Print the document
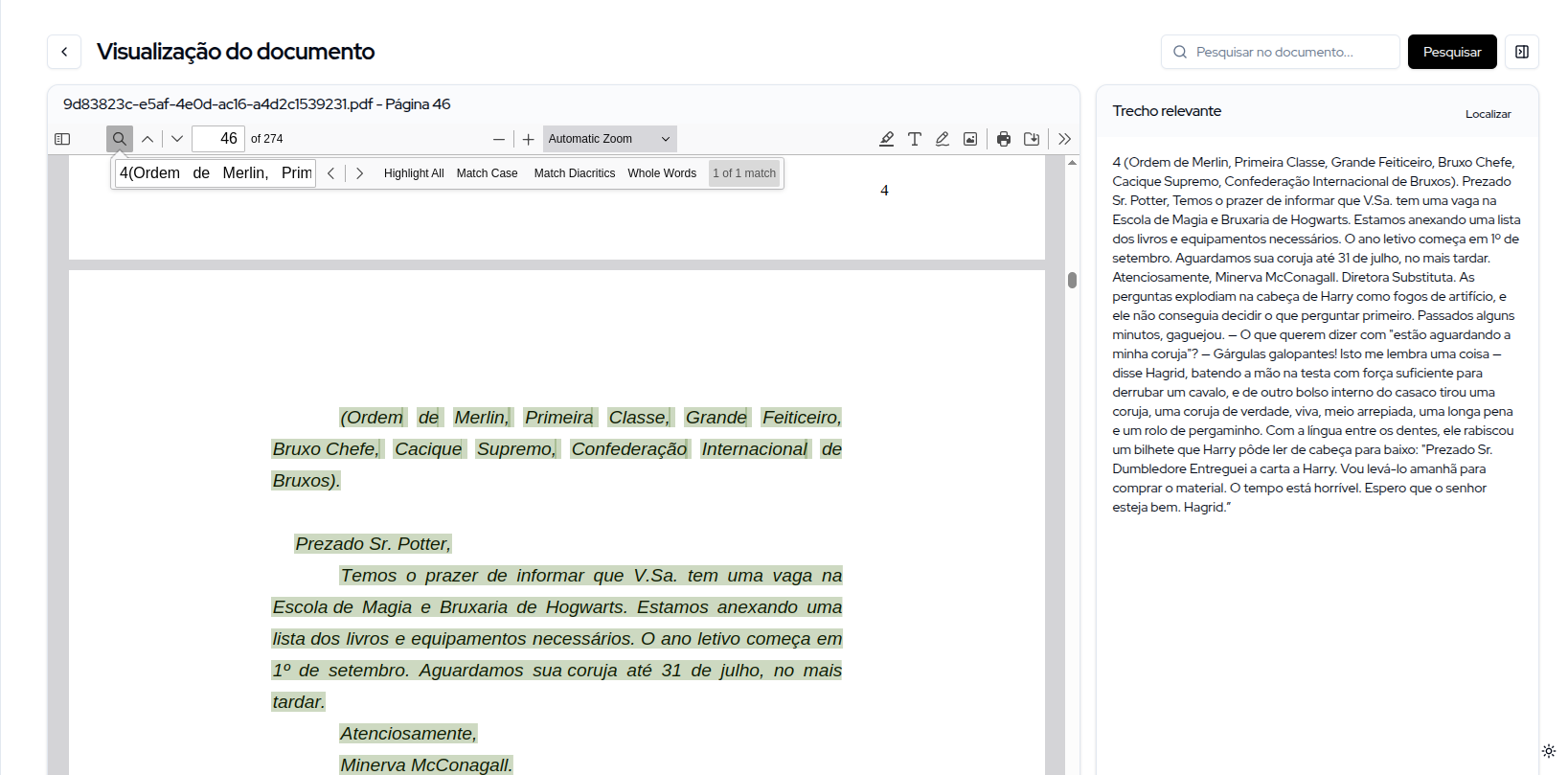The image size is (1568, 775). (x=1004, y=139)
